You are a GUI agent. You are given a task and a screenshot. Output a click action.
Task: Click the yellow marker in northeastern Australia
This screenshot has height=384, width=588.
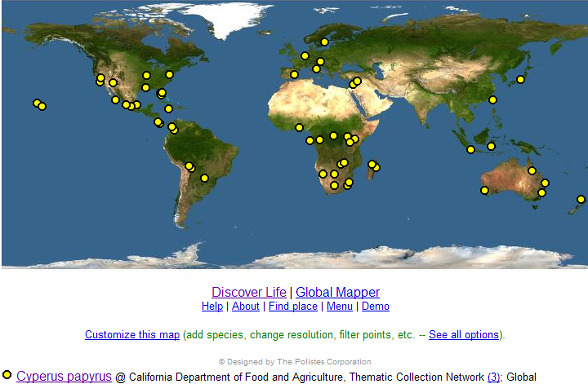(x=532, y=171)
